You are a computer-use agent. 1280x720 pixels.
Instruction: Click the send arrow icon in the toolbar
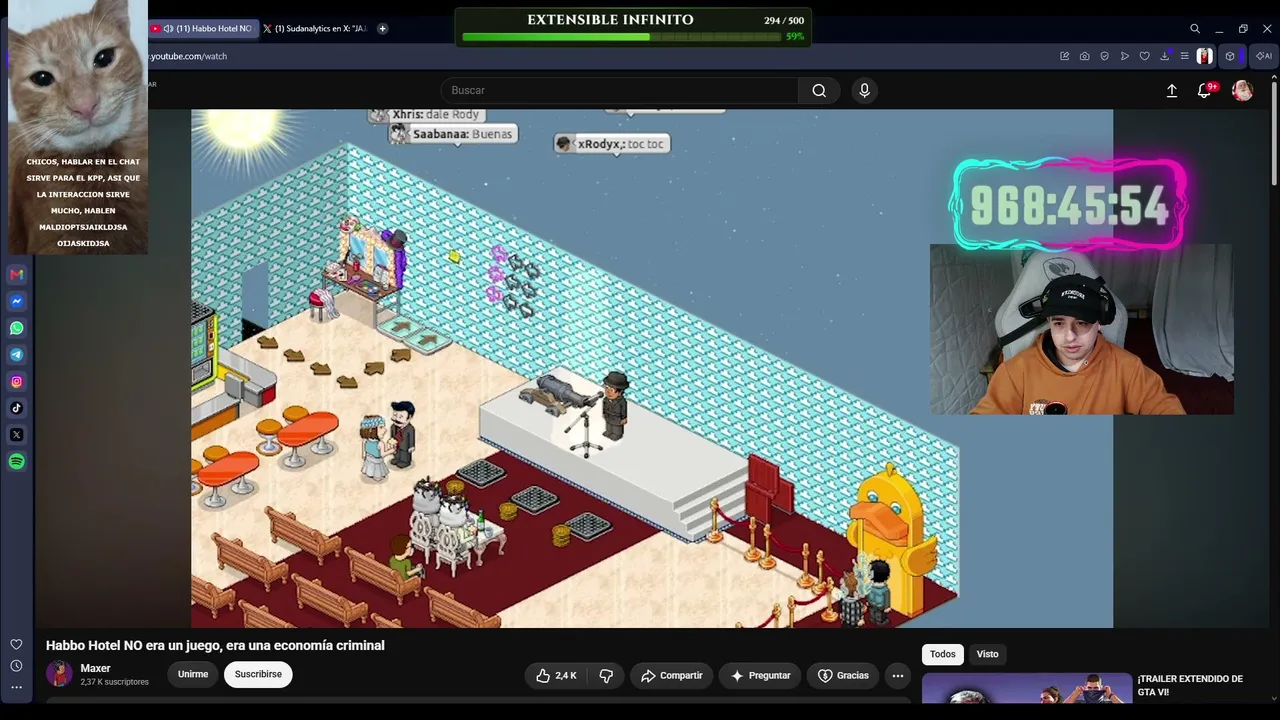click(x=1125, y=56)
